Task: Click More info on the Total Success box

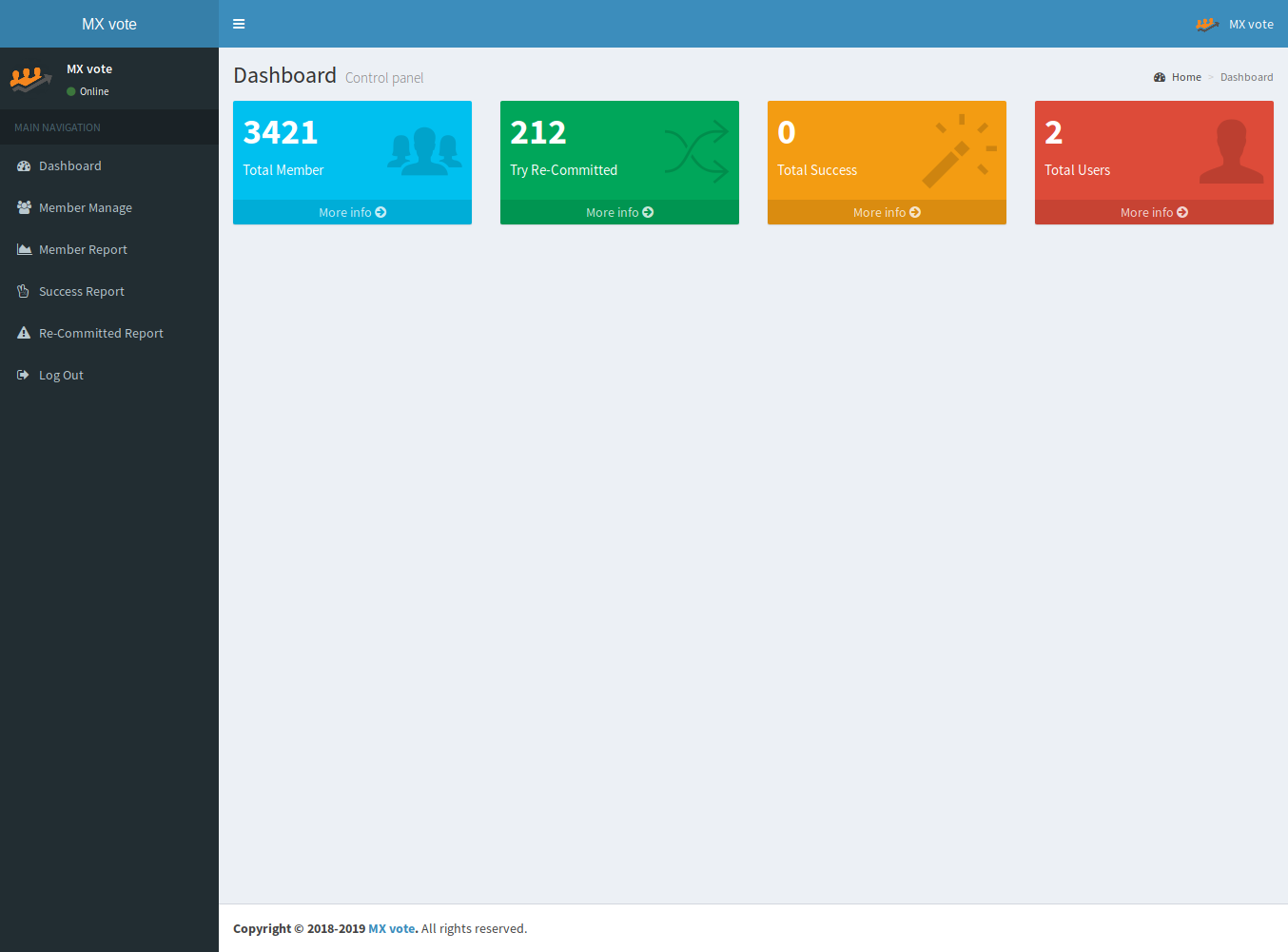Action: (886, 212)
